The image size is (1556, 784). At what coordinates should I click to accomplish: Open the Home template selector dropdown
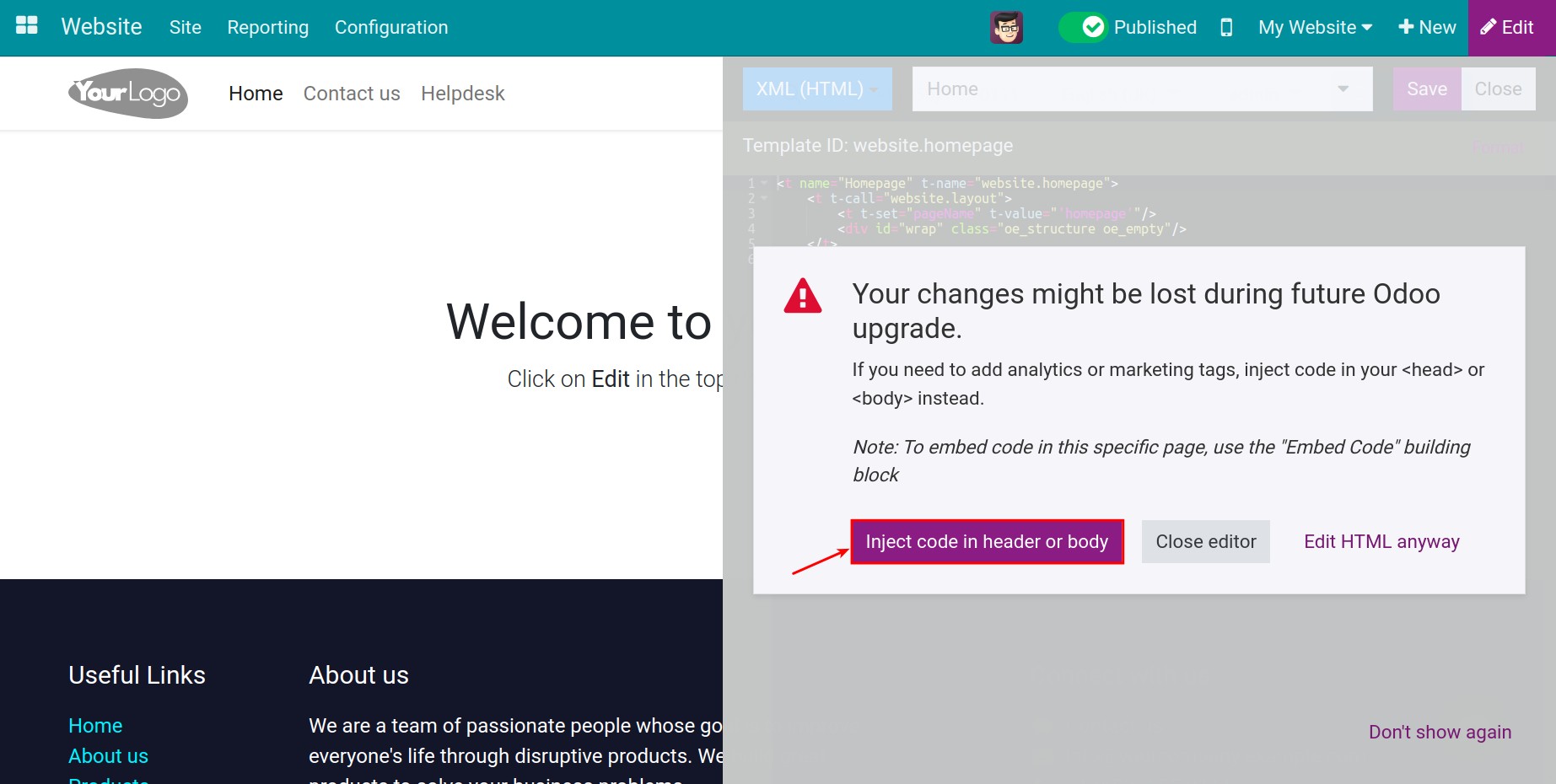[1142, 89]
